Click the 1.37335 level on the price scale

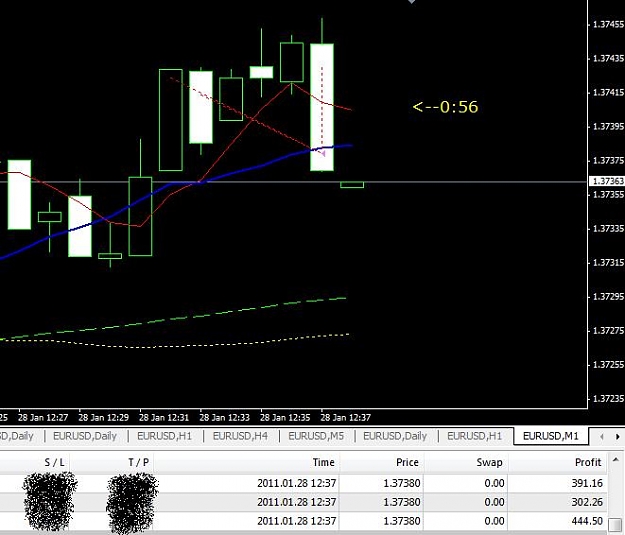608,228
